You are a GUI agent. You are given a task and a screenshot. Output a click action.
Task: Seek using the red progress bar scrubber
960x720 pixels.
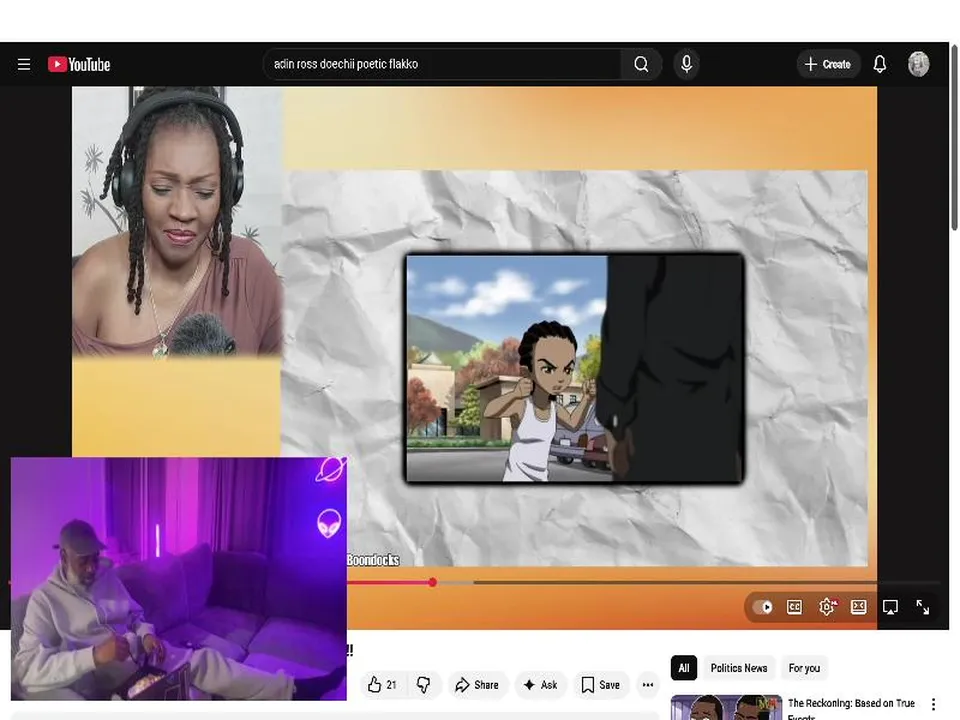click(x=433, y=582)
